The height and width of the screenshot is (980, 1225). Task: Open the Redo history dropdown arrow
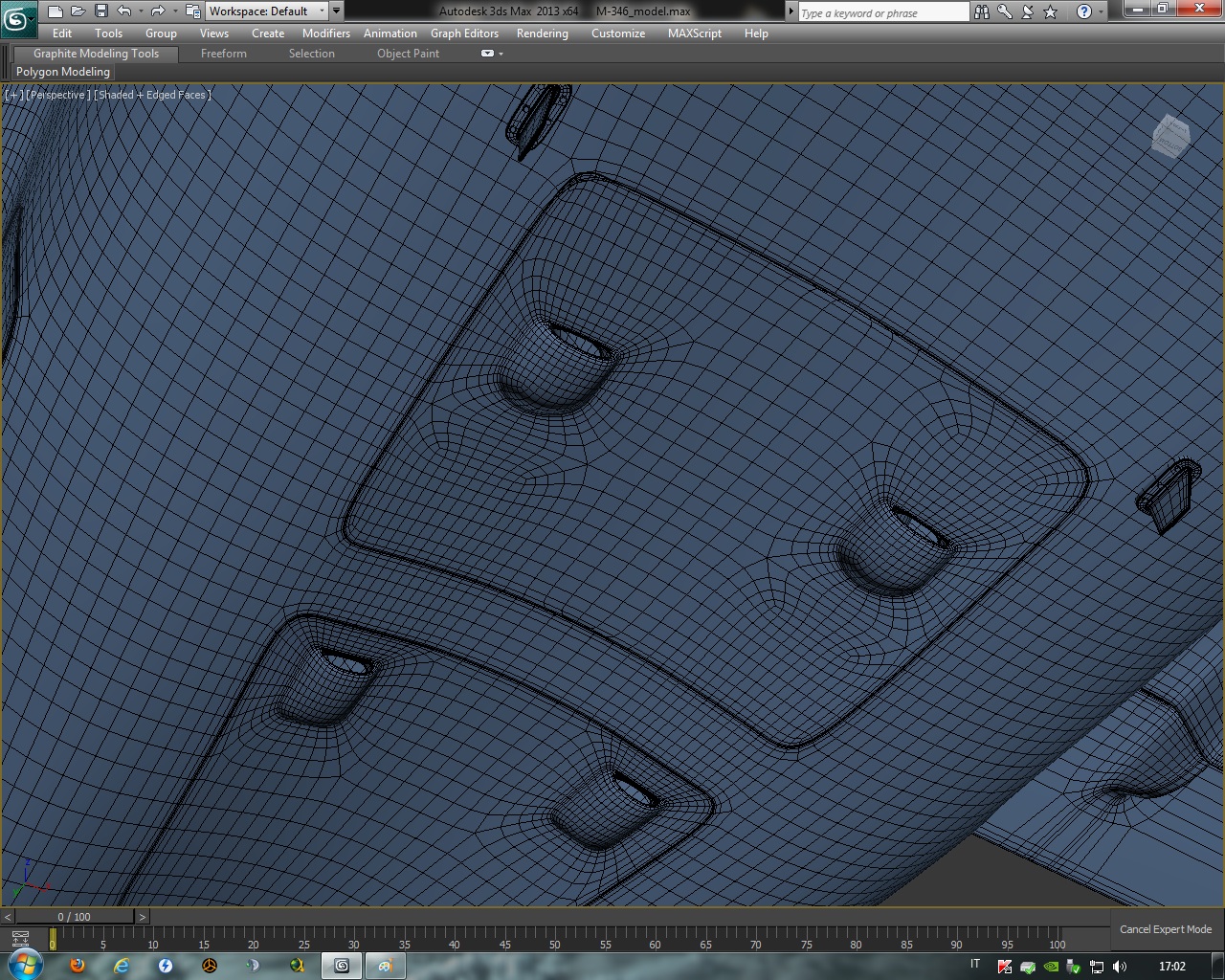coord(174,11)
